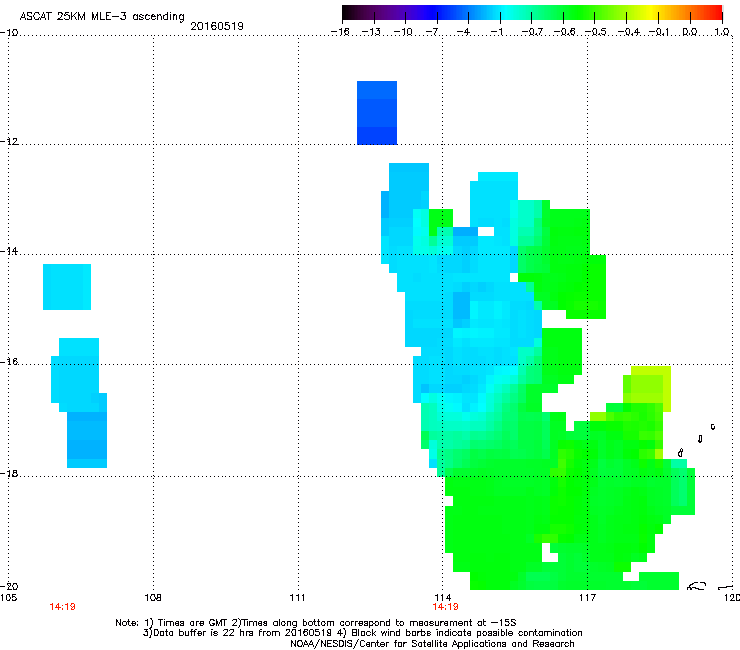Click the yellow section of the color bar
The width and height of the screenshot is (740, 650).
651,12
